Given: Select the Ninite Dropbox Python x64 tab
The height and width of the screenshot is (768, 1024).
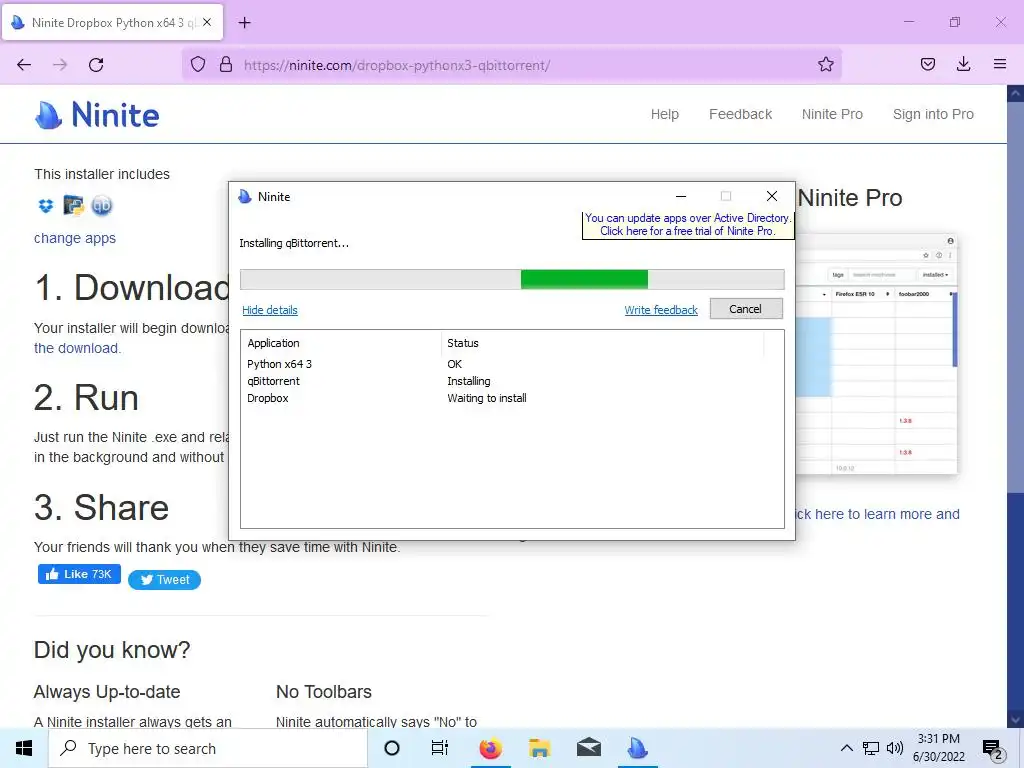Looking at the screenshot, I should click(x=112, y=23).
